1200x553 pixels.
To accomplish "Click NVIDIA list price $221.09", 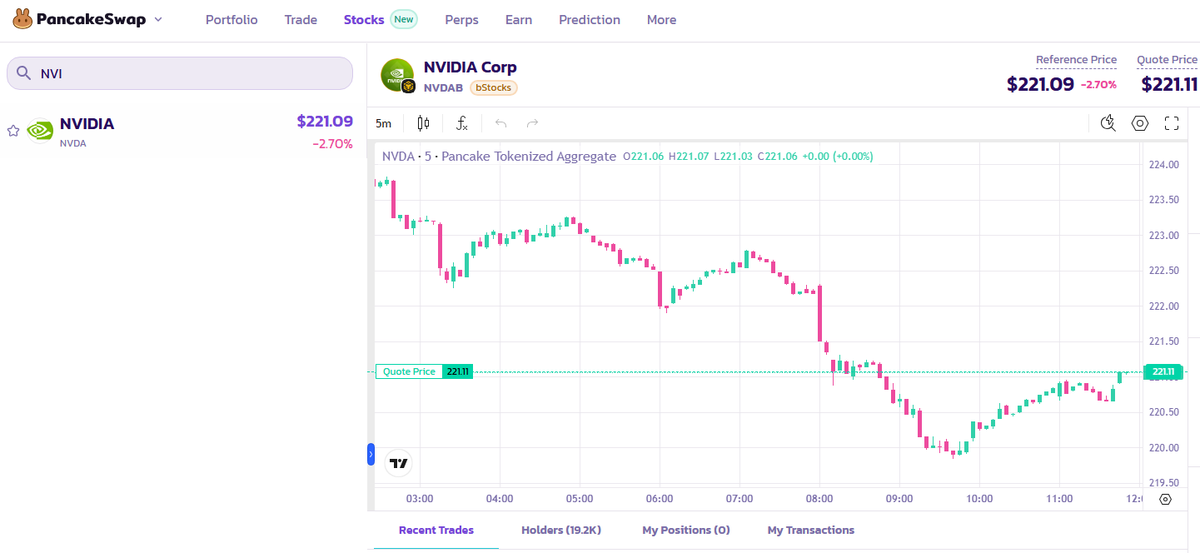I will coord(325,121).
